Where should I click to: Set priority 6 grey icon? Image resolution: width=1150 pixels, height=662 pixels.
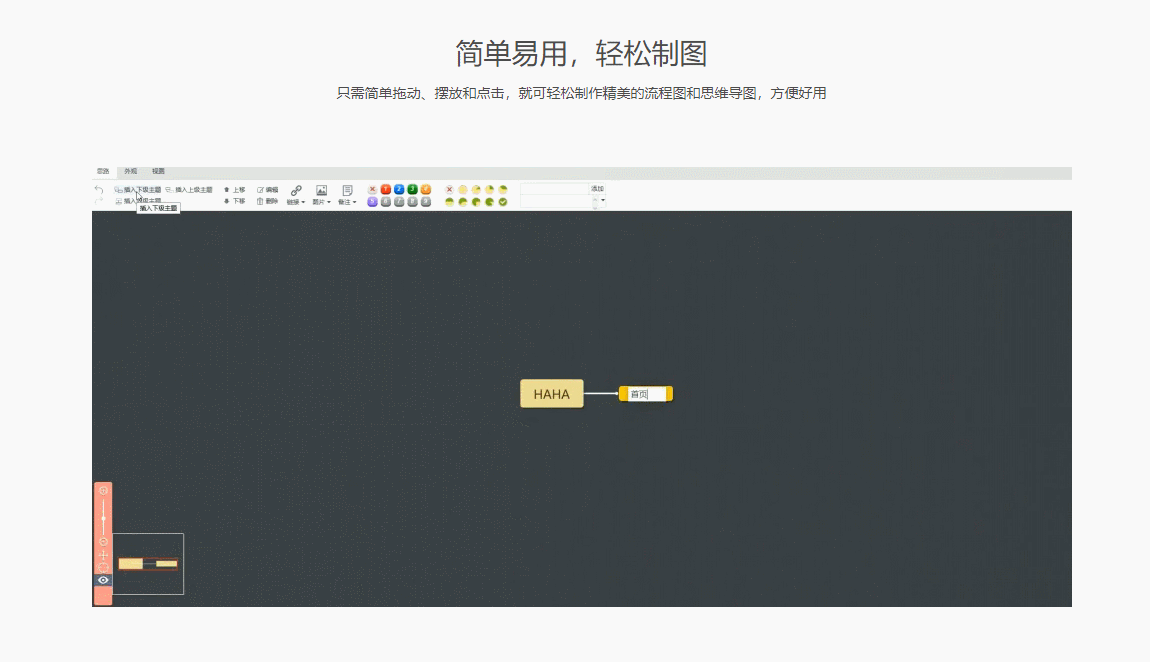click(386, 202)
